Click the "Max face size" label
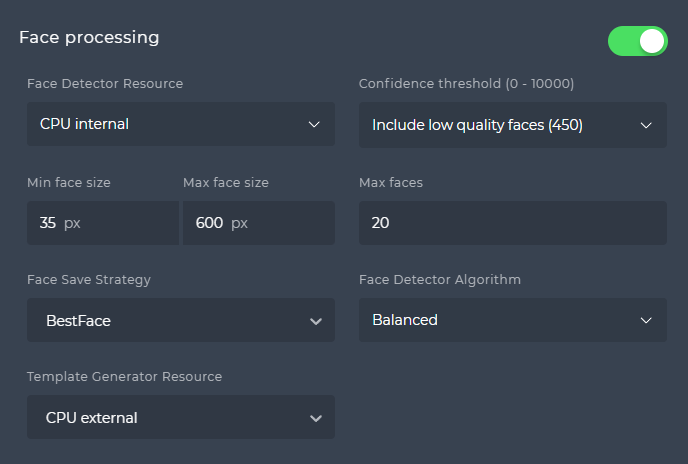Viewport: 688px width, 464px height. (x=226, y=183)
